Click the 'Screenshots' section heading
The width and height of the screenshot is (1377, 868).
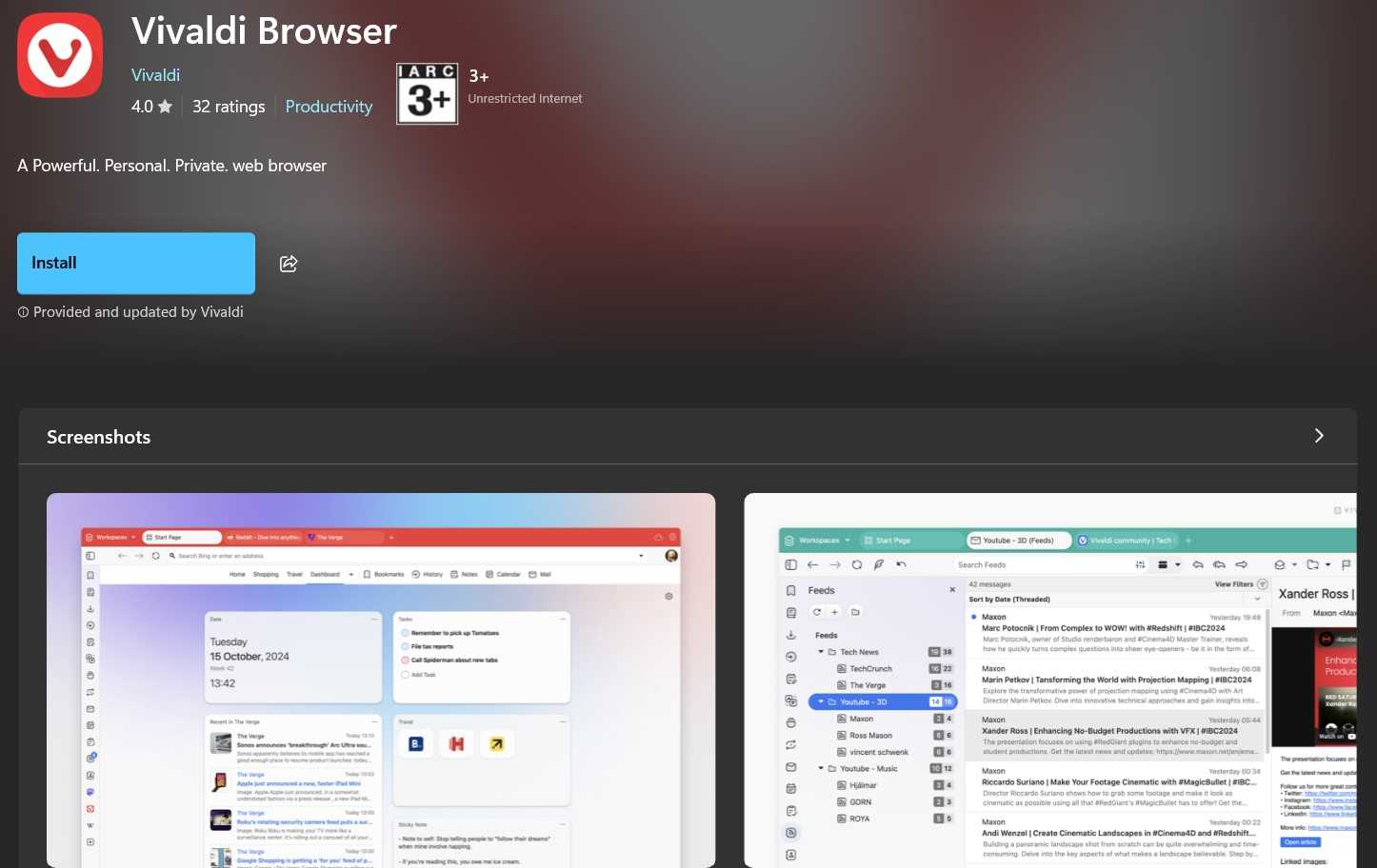click(99, 437)
